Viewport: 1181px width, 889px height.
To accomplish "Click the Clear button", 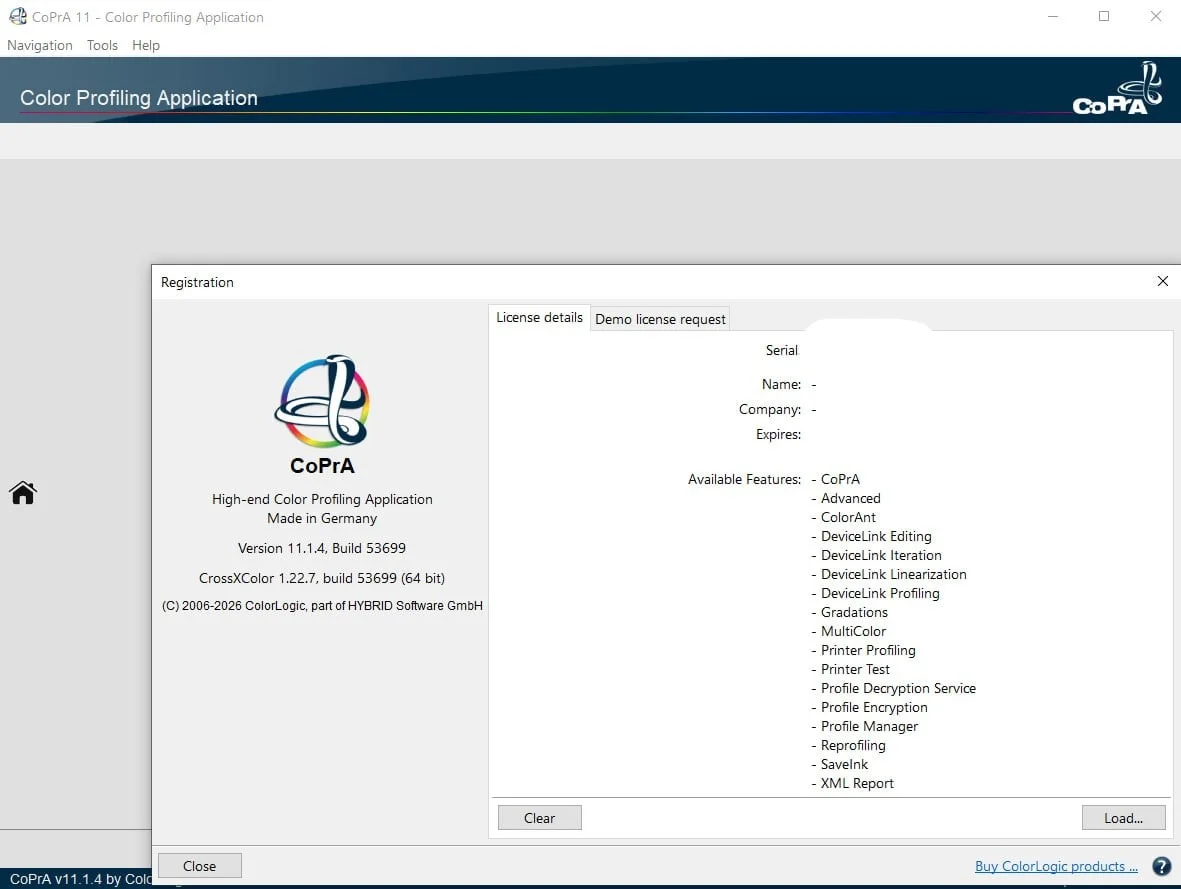I will pos(539,818).
